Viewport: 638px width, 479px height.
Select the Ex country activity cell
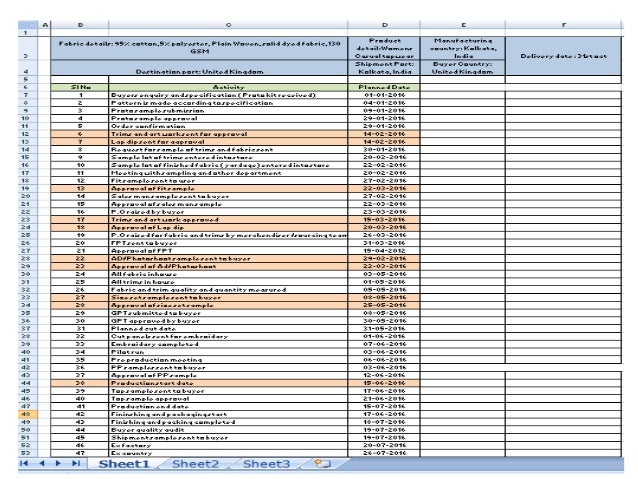click(x=228, y=453)
